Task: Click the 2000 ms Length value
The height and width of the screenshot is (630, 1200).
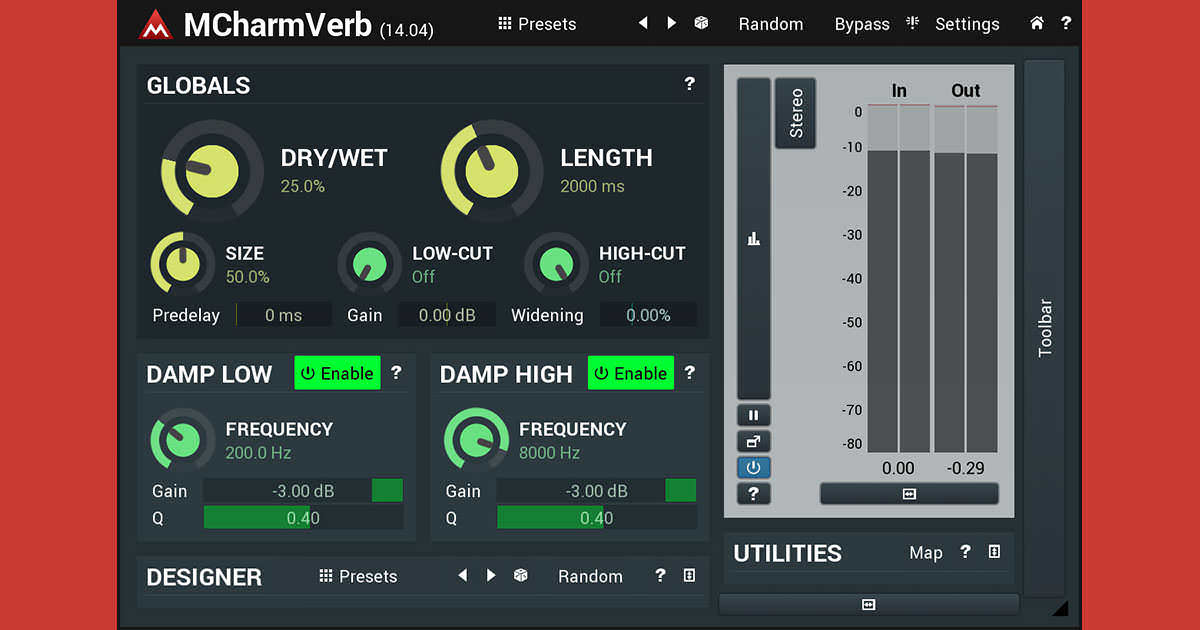Action: tap(593, 186)
